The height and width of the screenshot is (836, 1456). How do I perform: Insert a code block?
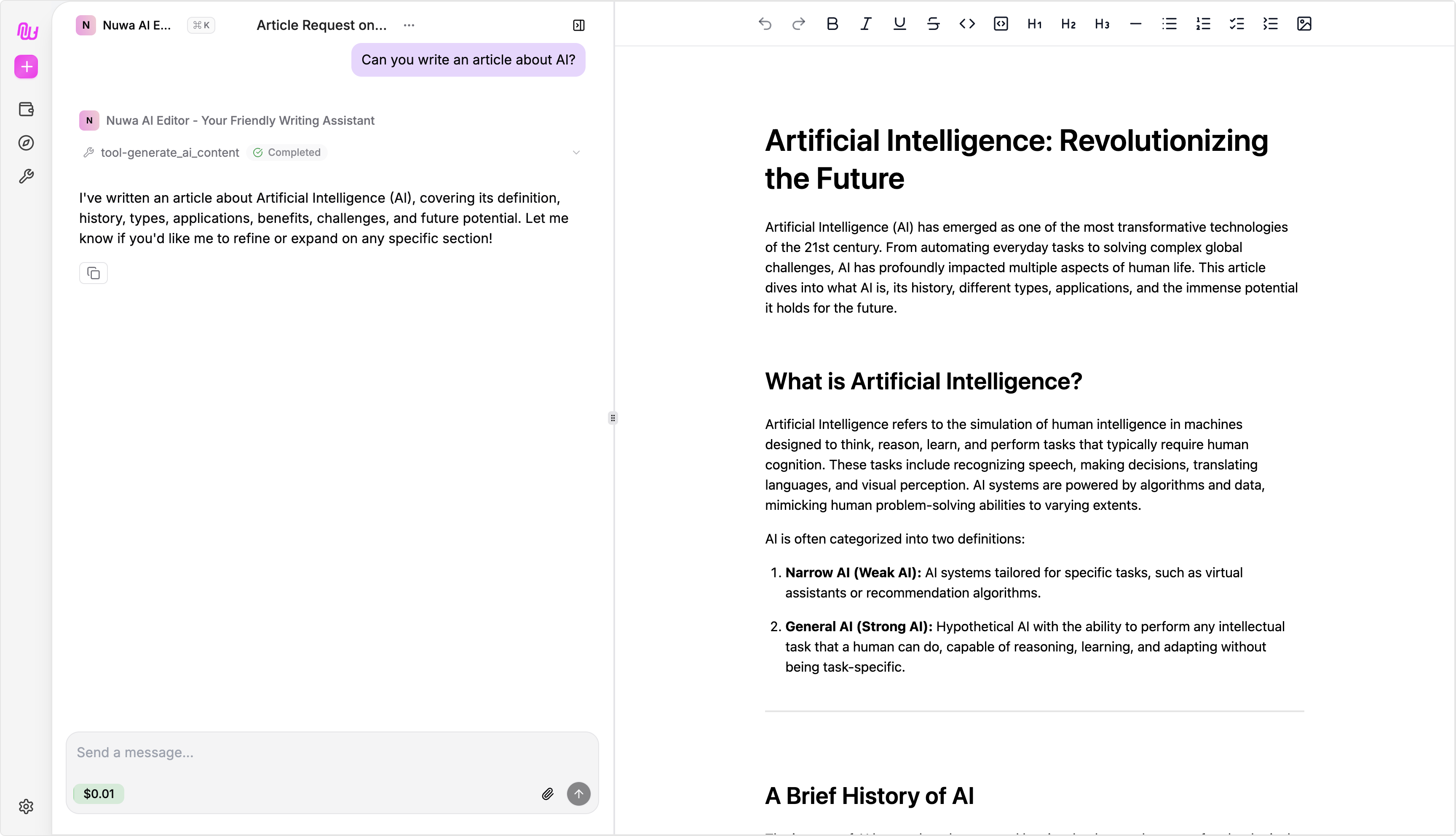pos(1001,24)
